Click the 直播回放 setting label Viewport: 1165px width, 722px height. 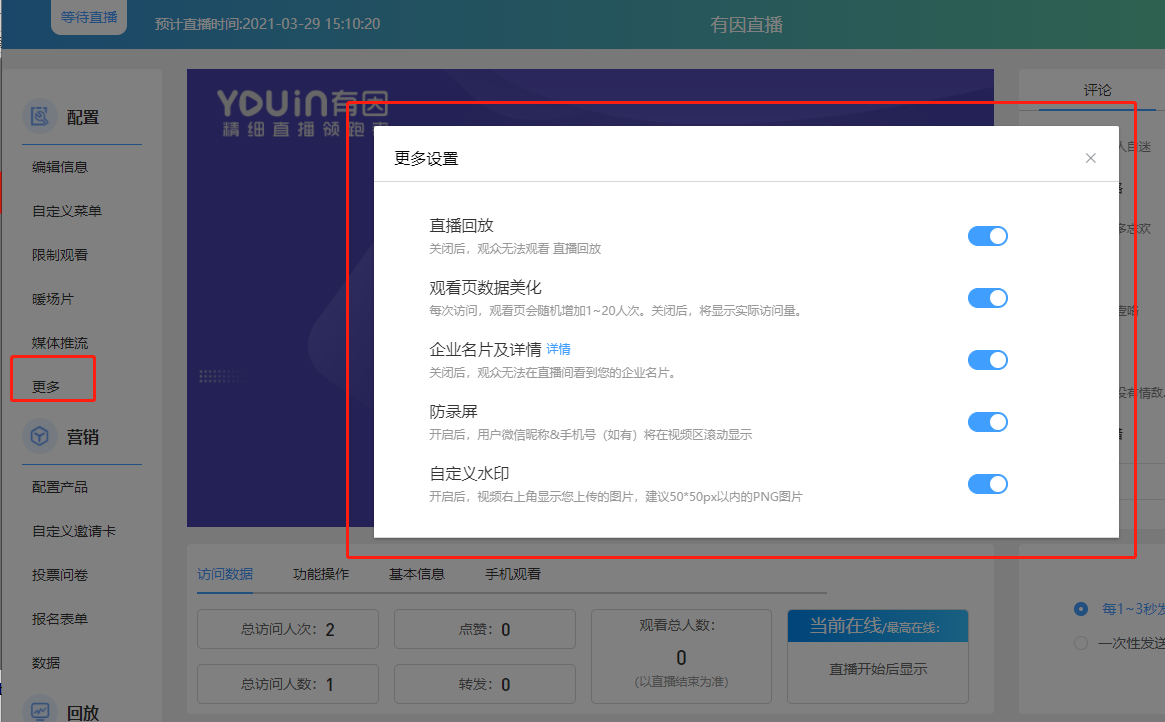coord(461,225)
